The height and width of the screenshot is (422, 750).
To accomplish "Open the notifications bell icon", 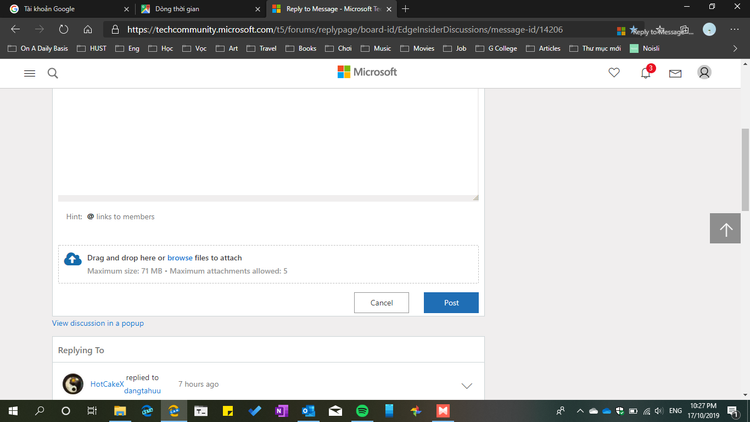I will click(646, 73).
